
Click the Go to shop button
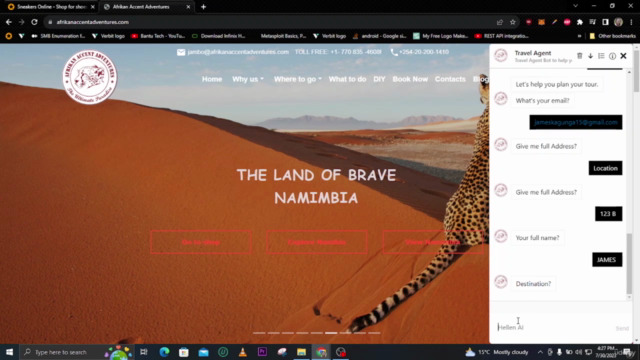201,242
